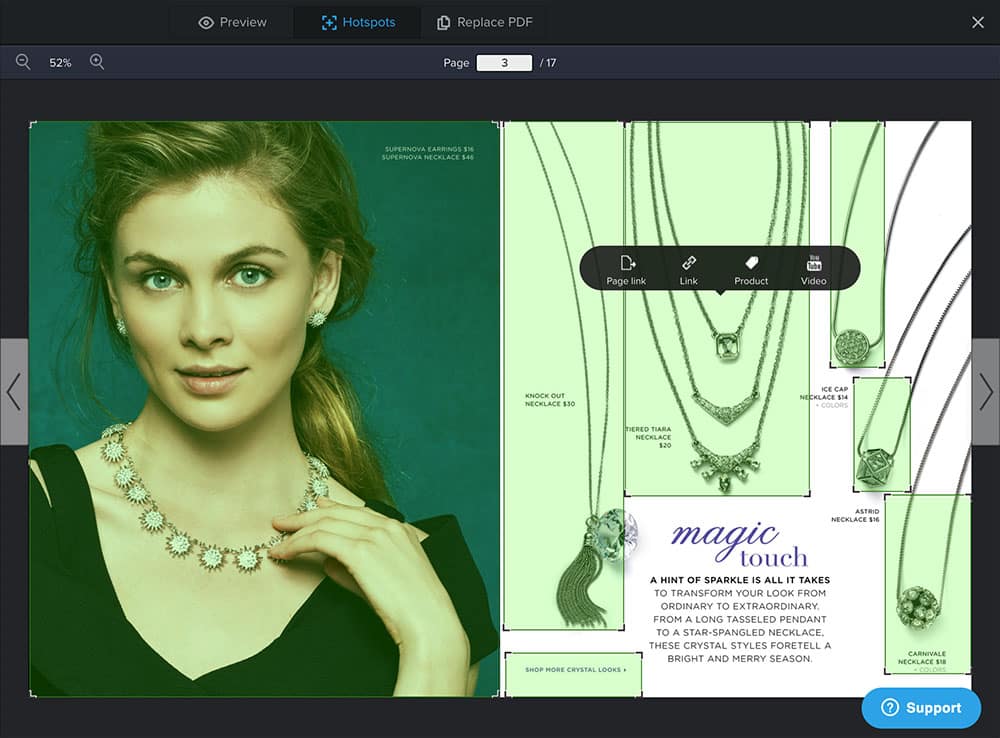Viewport: 1000px width, 738px height.
Task: Click the Support button
Action: tap(920, 707)
